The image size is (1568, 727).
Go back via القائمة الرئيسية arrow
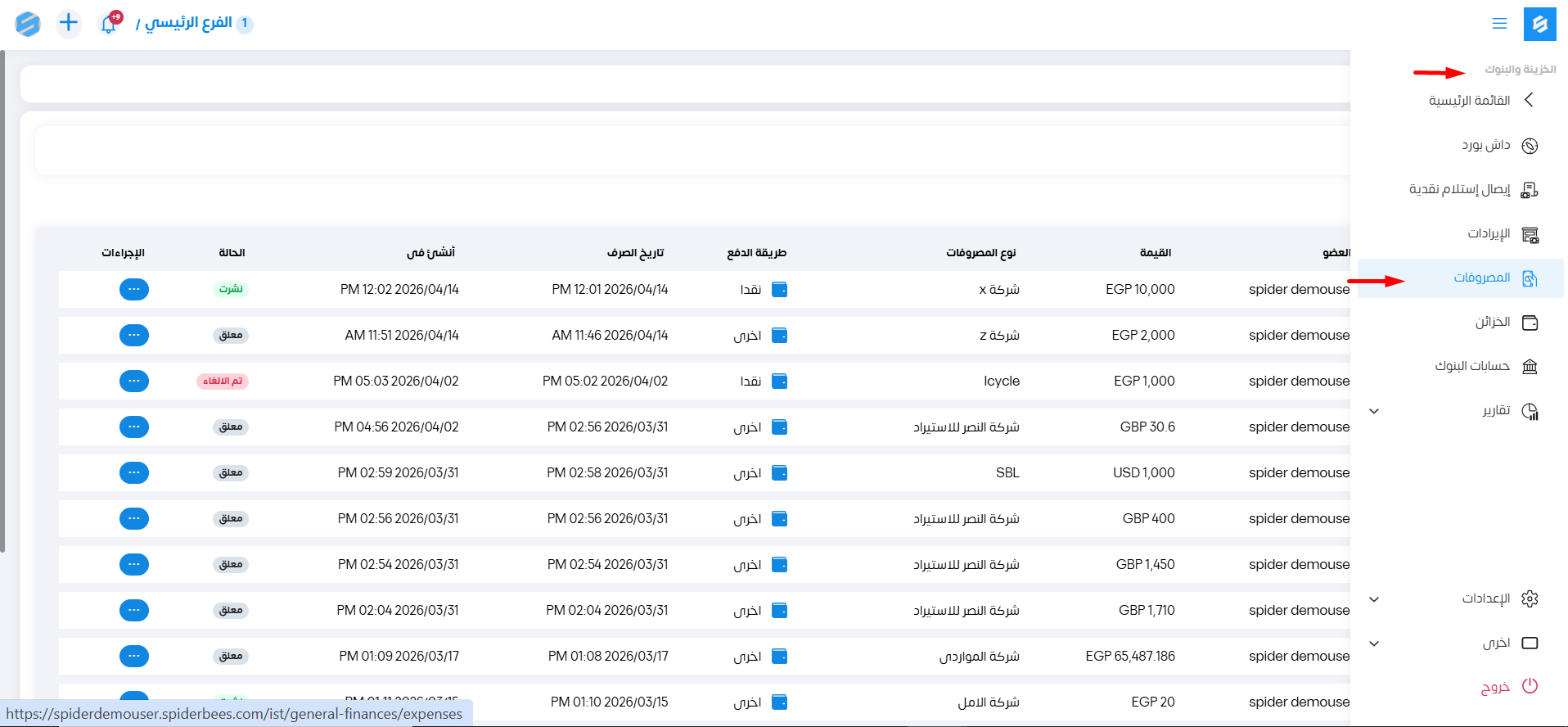click(x=1528, y=100)
